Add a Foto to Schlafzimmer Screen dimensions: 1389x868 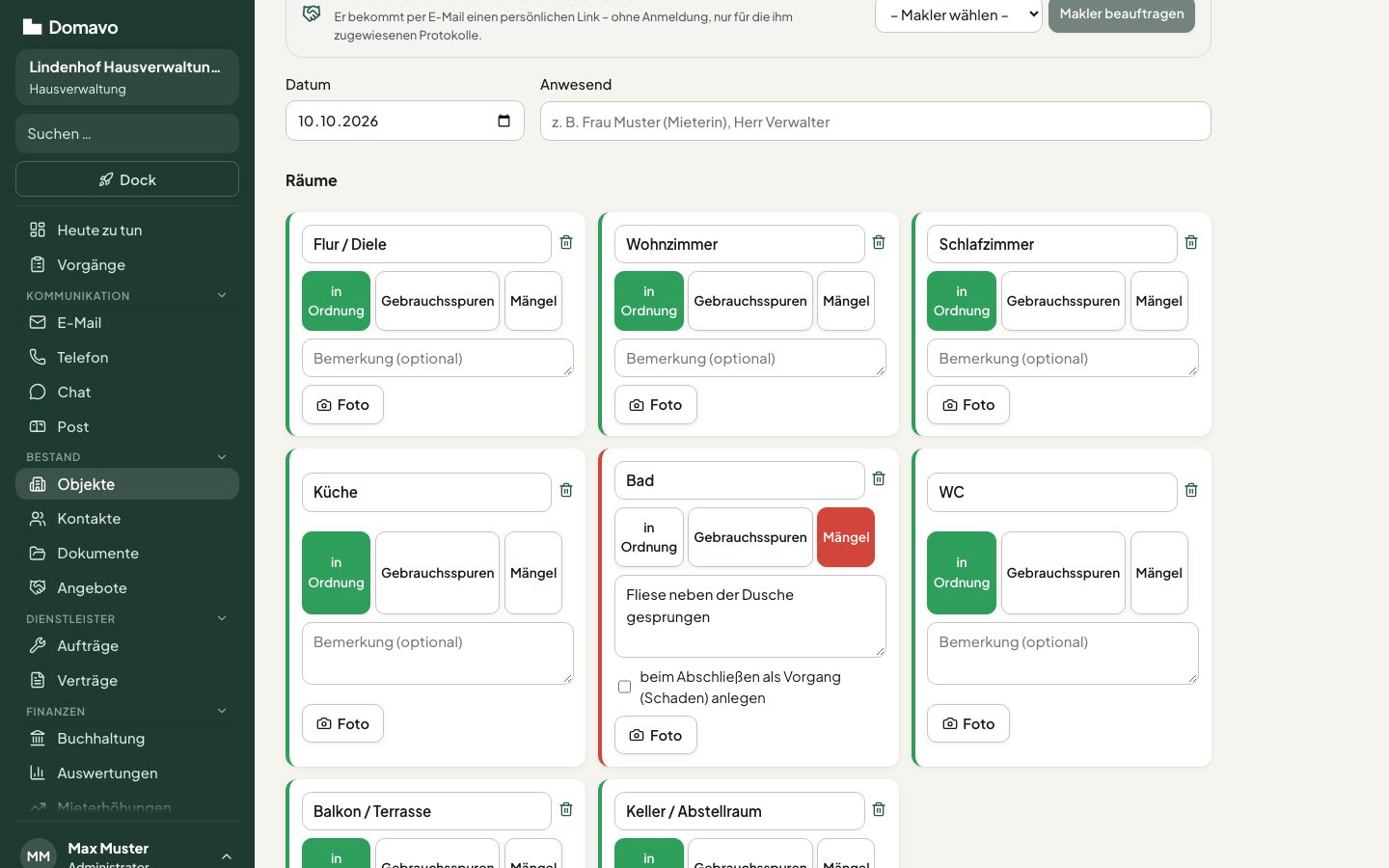(967, 405)
